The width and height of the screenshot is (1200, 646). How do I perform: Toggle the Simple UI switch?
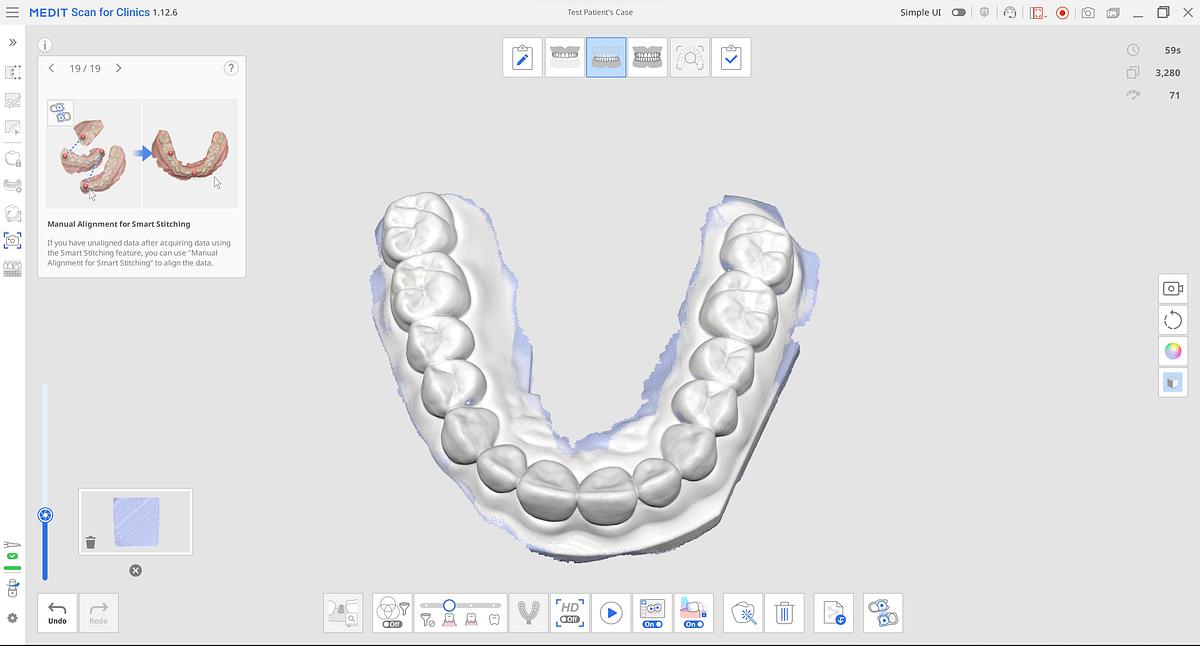[958, 12]
